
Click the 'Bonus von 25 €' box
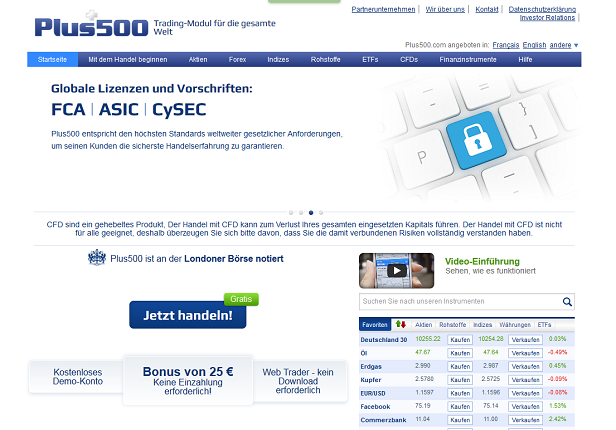pos(188,380)
